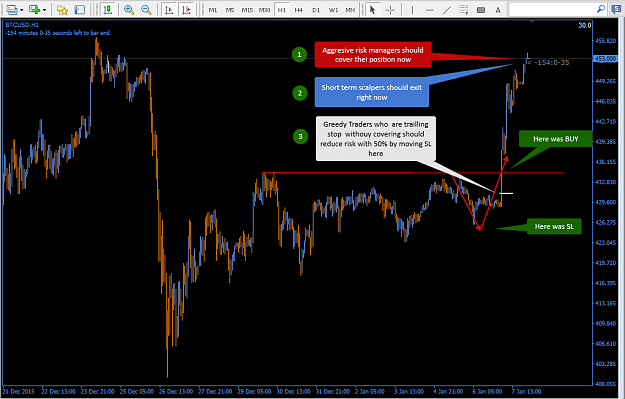Select the M30 timeframe
Viewport: 625px width, 399px height.
point(264,10)
